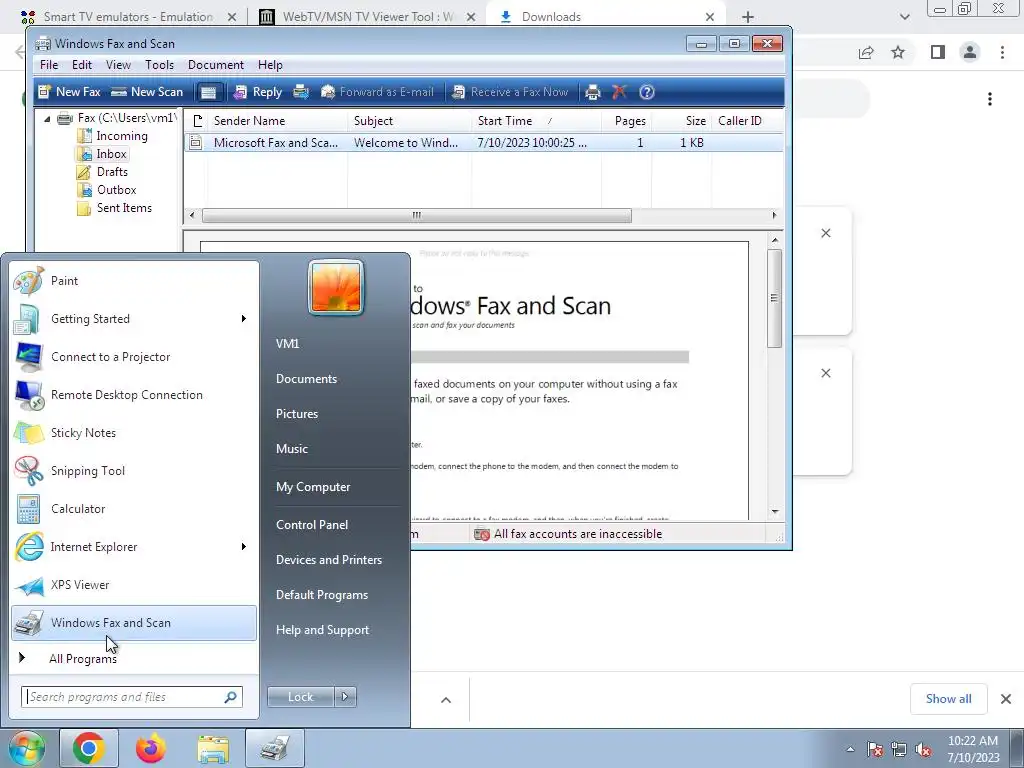Click the New Fax toolbar button
This screenshot has height=768, width=1024.
69,92
